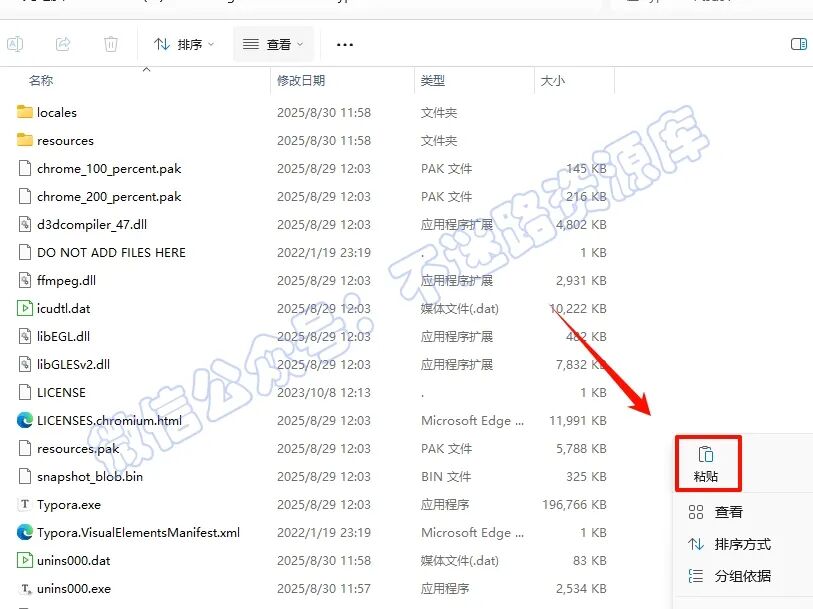Click file name unins000.exe

(74, 588)
